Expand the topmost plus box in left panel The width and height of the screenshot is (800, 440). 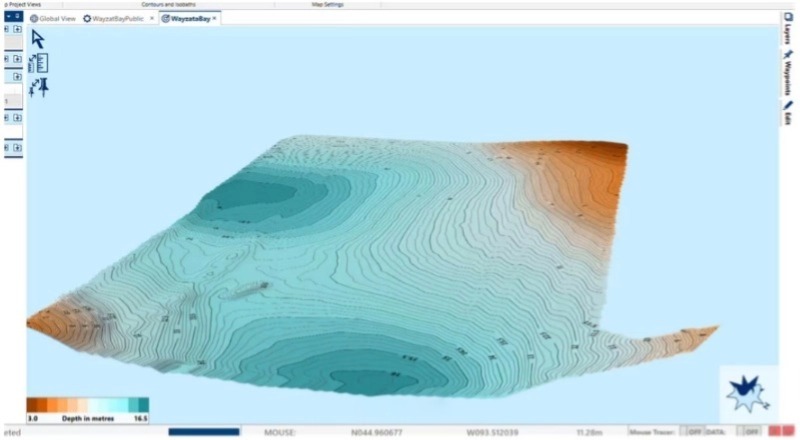(17, 29)
